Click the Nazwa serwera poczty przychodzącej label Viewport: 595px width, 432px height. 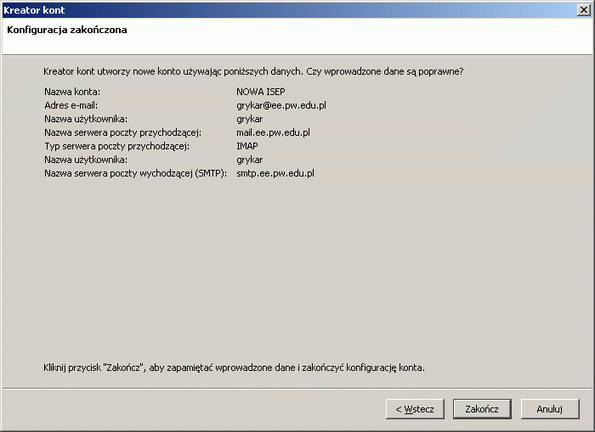click(x=123, y=133)
